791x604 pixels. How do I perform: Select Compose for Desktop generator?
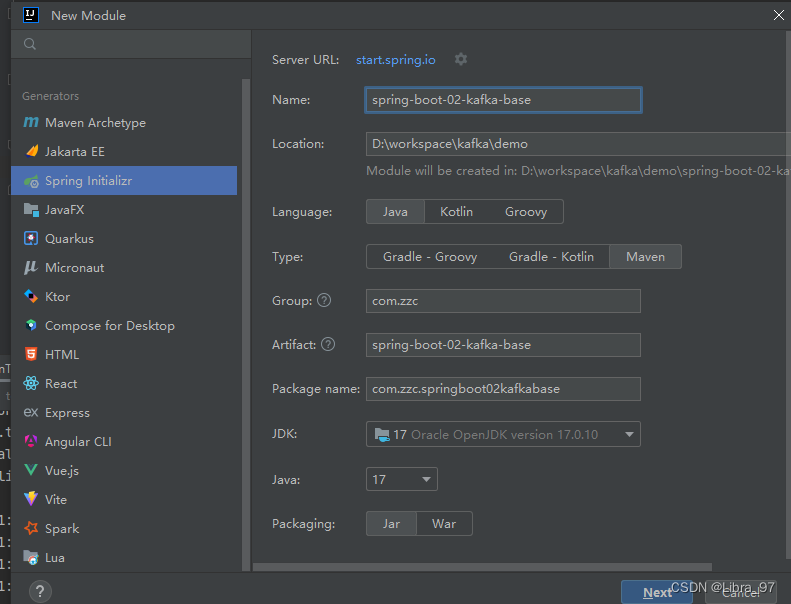pyautogui.click(x=110, y=325)
